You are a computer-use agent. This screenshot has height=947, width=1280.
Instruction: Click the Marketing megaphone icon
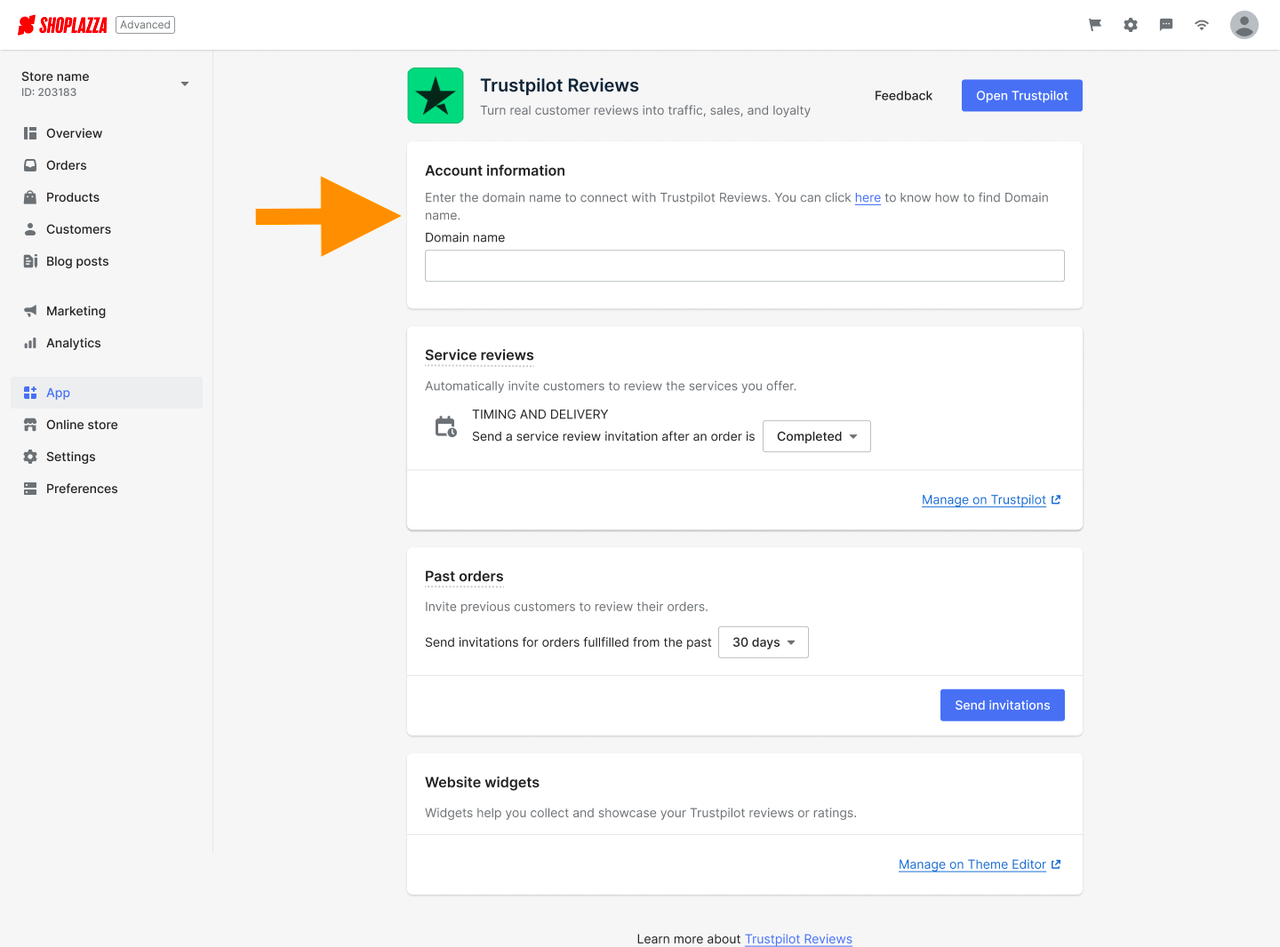point(30,311)
